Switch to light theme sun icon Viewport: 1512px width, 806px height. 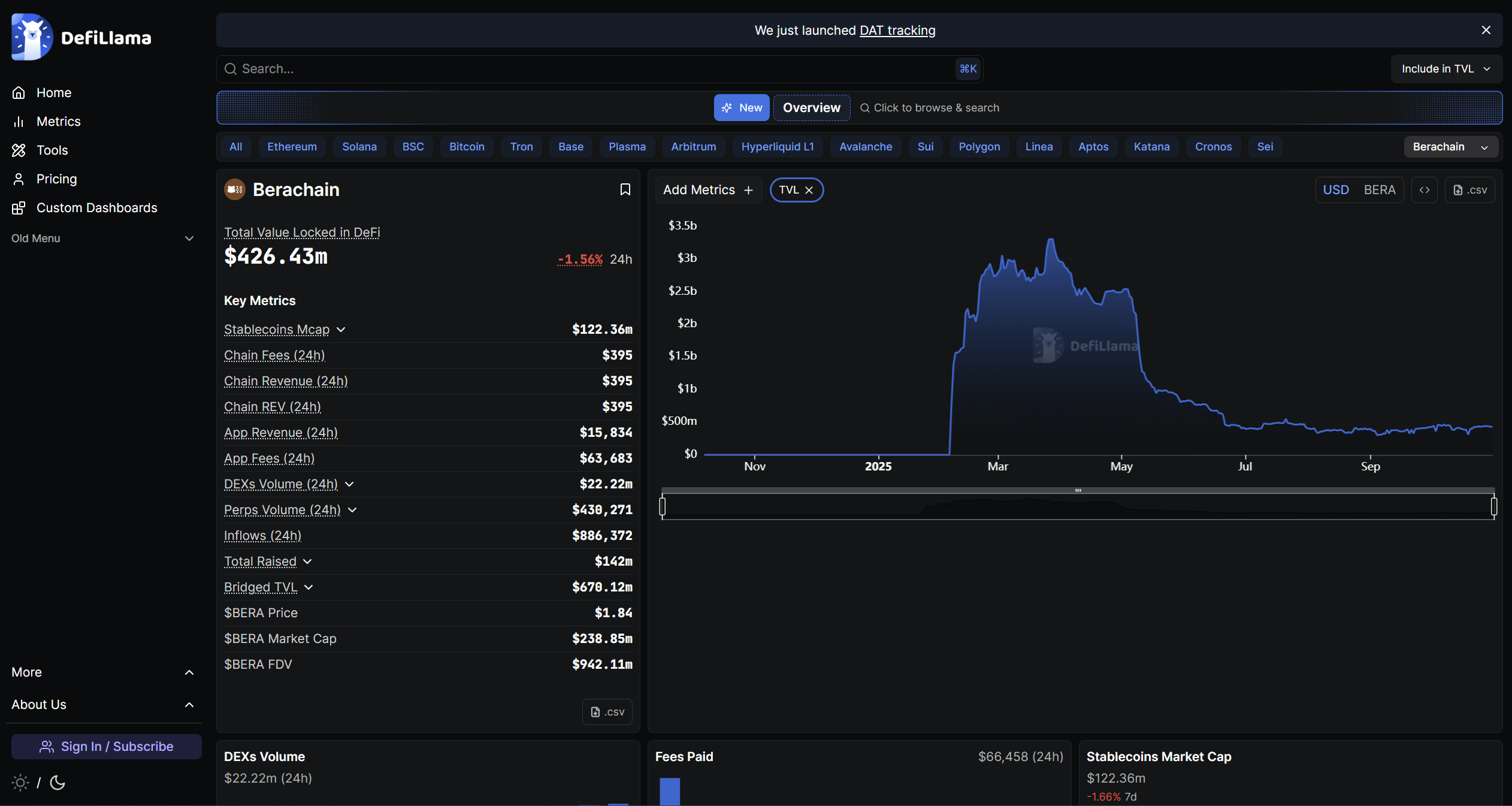[x=20, y=782]
